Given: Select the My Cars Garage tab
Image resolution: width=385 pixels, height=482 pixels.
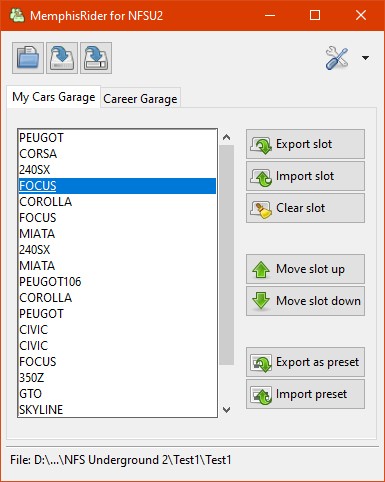Looking at the screenshot, I should point(54,97).
